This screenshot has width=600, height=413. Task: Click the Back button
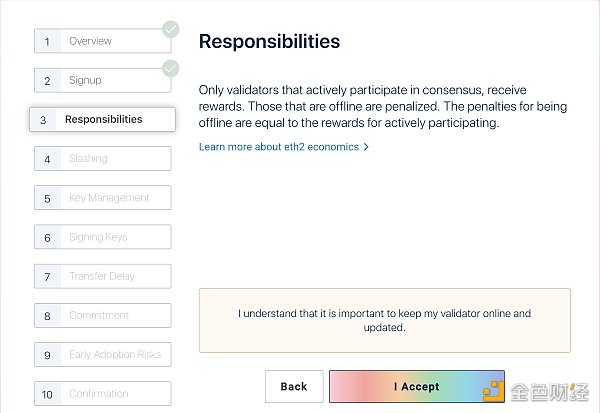(294, 386)
